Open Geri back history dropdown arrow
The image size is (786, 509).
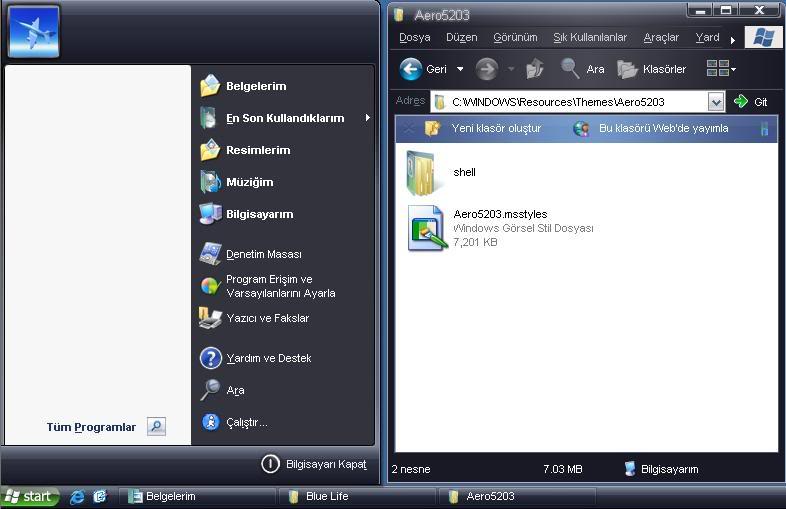tap(460, 69)
